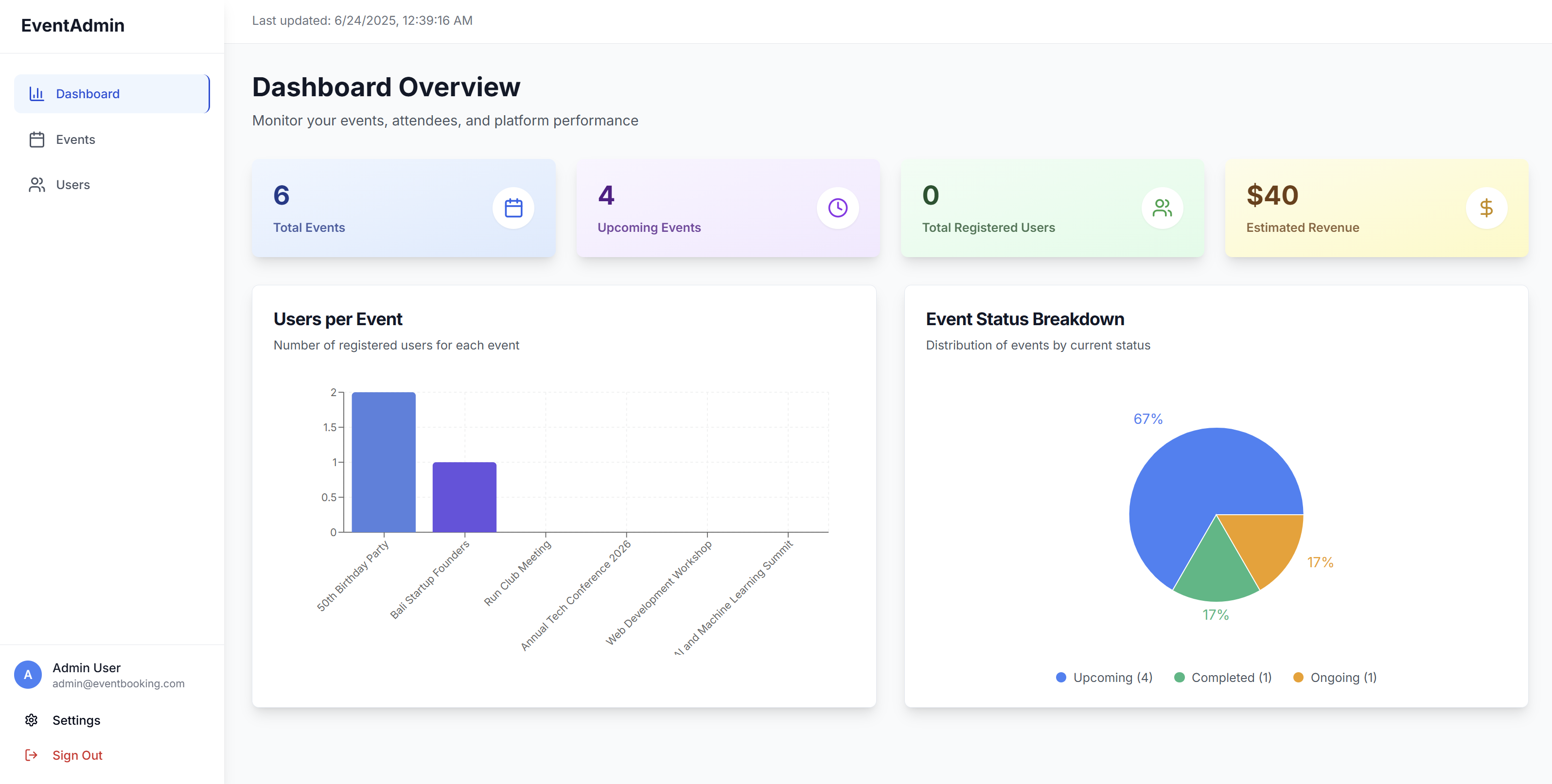Click the Users people icon in sidebar
1552x784 pixels.
(37, 185)
